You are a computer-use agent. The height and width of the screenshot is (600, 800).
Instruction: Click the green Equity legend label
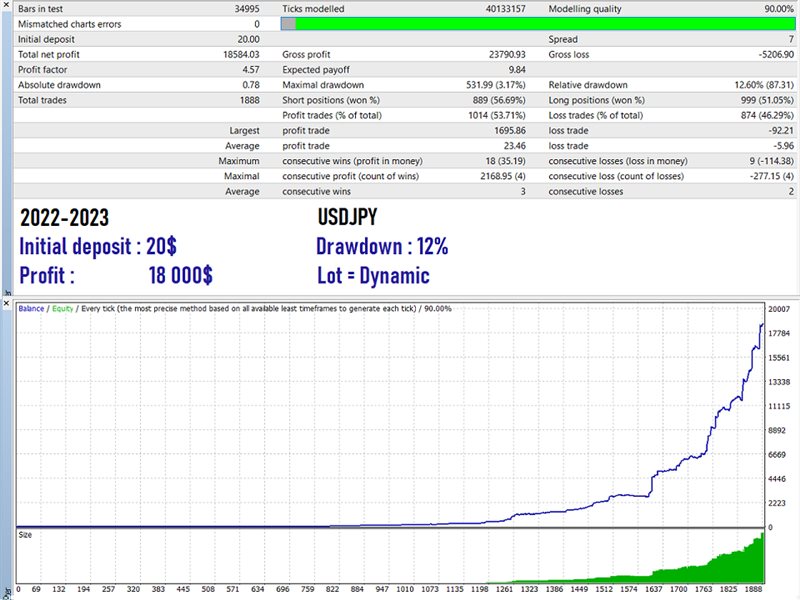61,309
